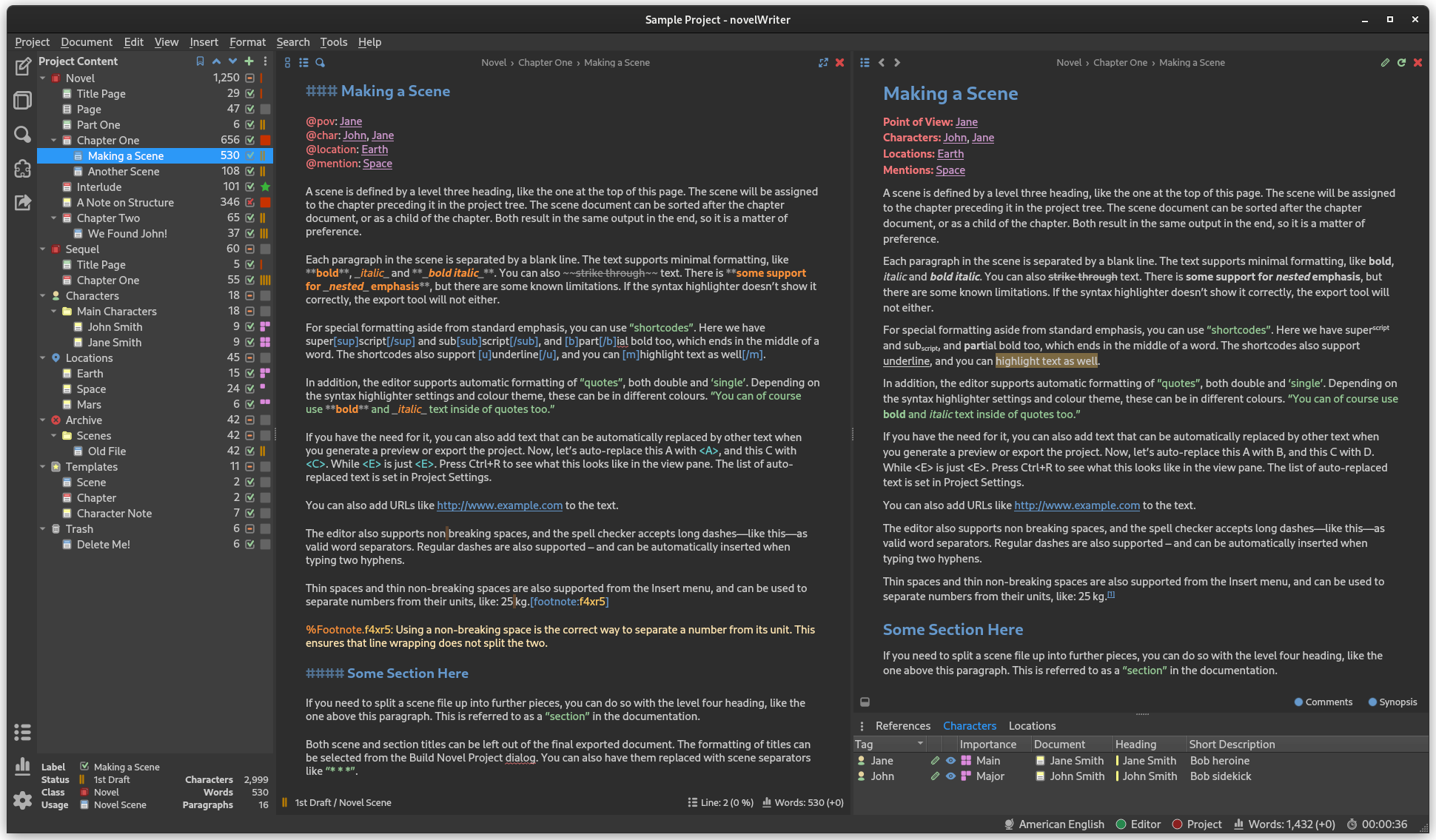This screenshot has height=840, width=1436.
Task: Toggle active checkbox for Interlude
Action: [x=249, y=187]
